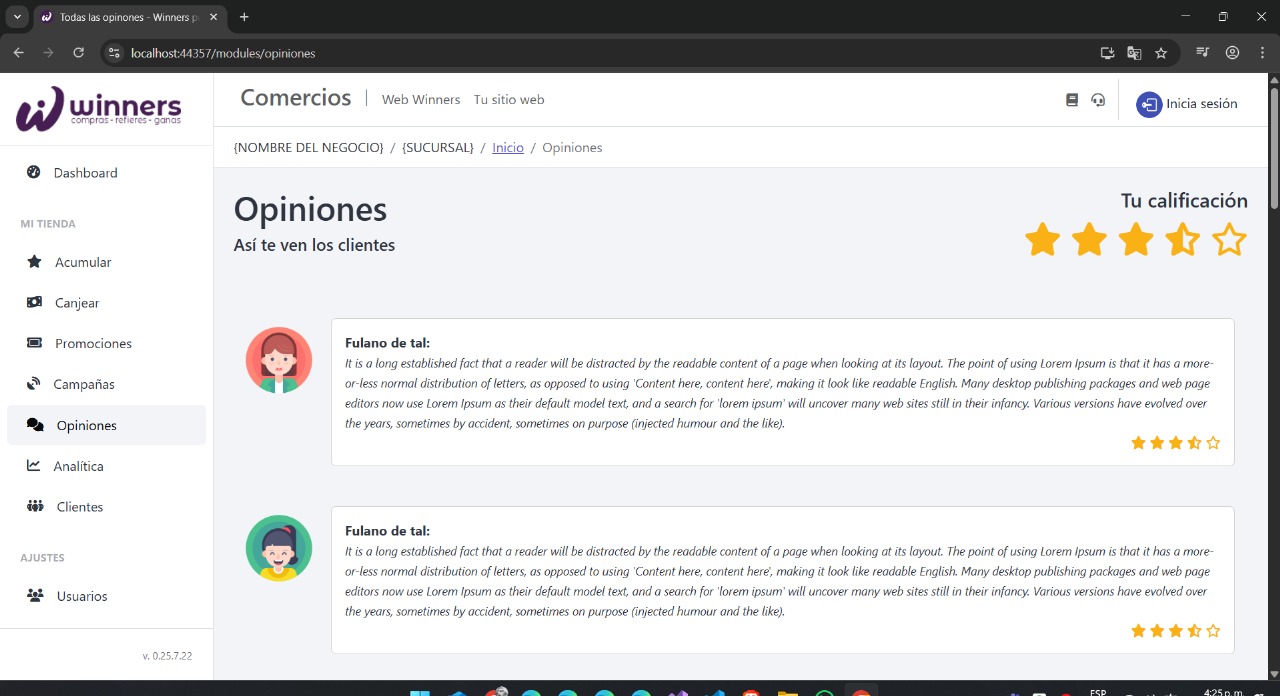Click the Dashboard gauge icon

tap(33, 172)
